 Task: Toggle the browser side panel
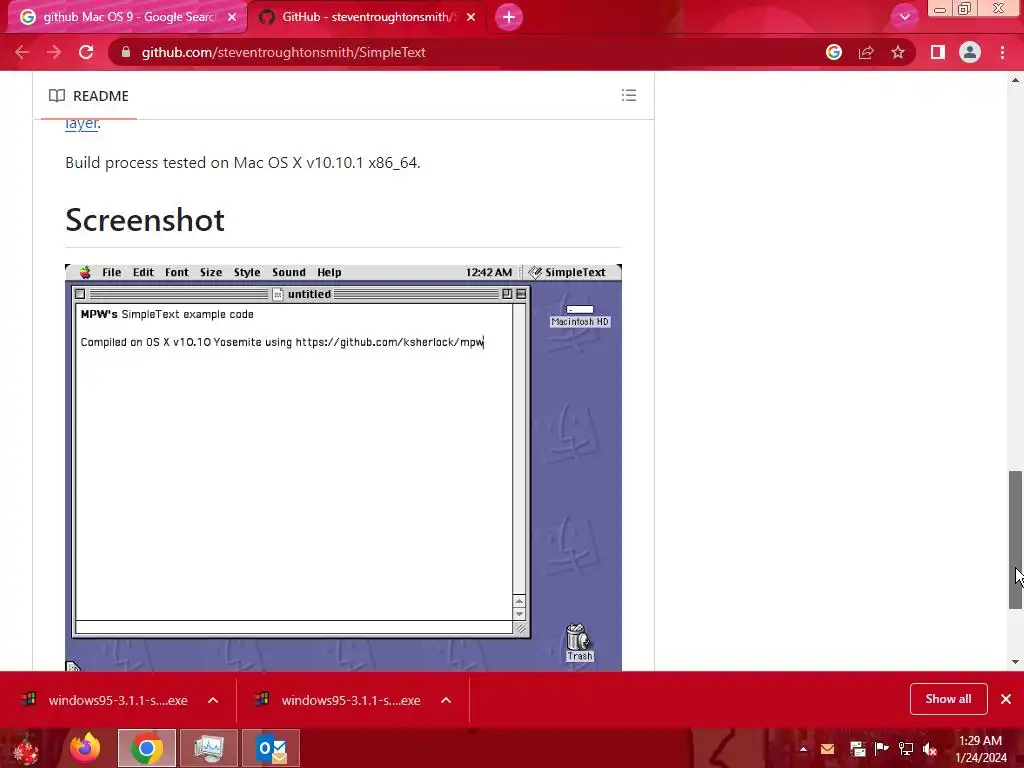[x=938, y=52]
